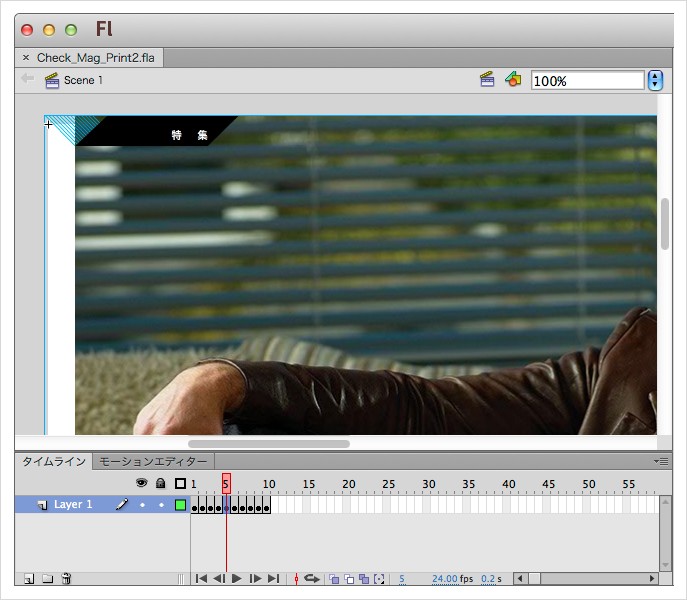Viewport: 687px width, 600px height.
Task: Click the back arrow beside Scene 1
Action: tap(28, 79)
